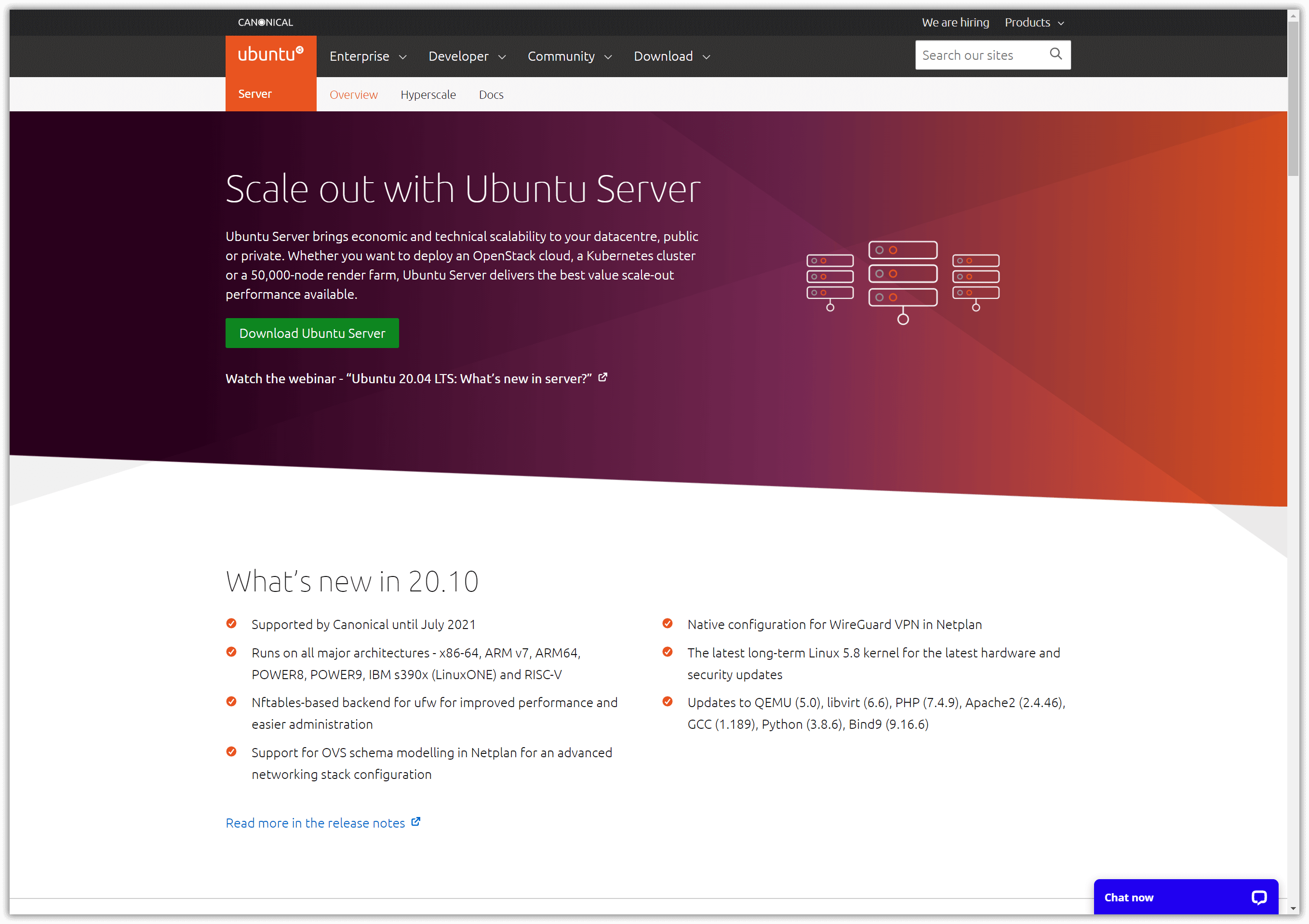Click the 'What's new in 20.10' heading
This screenshot has width=1309, height=924.
(352, 581)
